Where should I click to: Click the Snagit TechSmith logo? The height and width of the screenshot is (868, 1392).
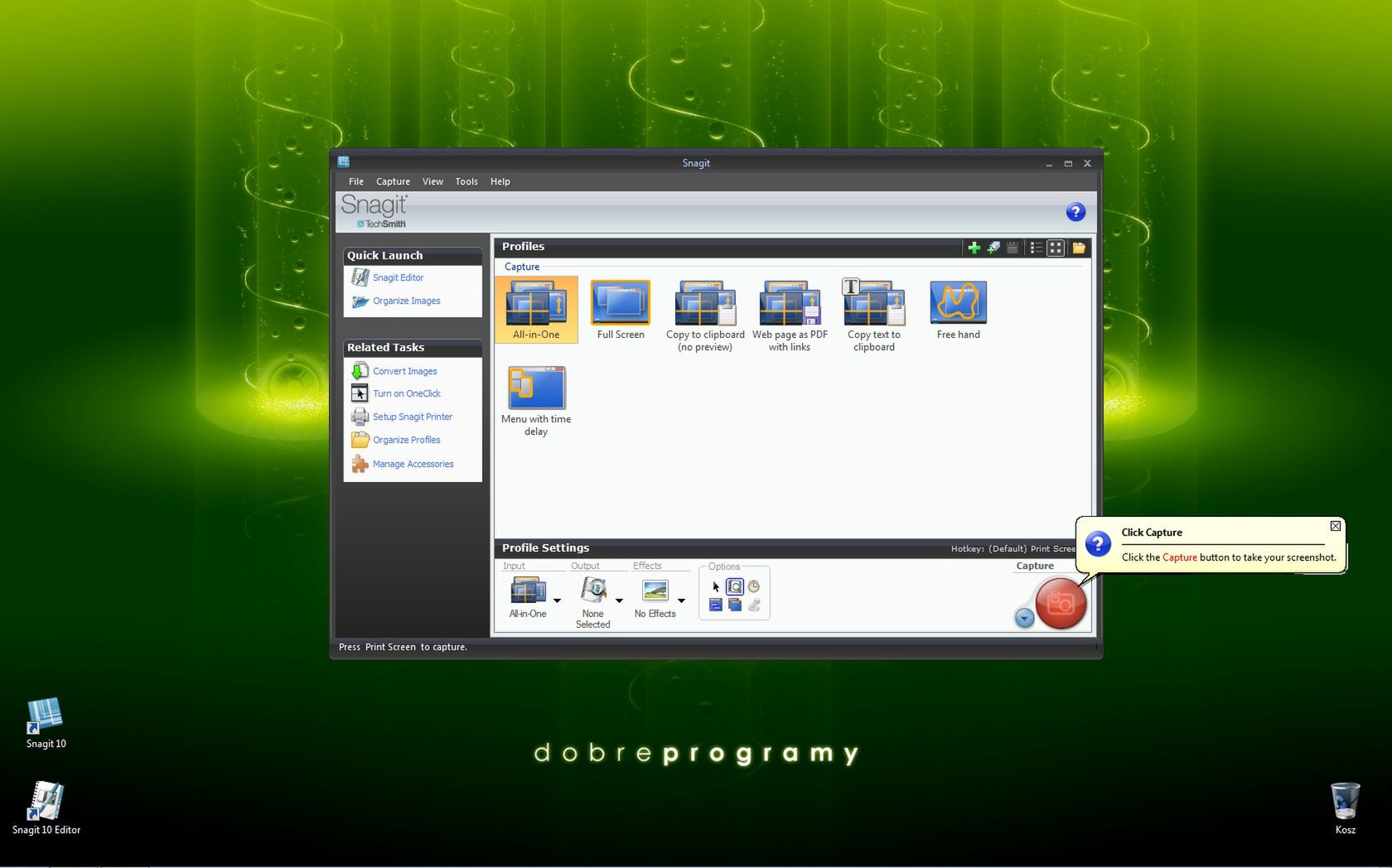point(375,210)
